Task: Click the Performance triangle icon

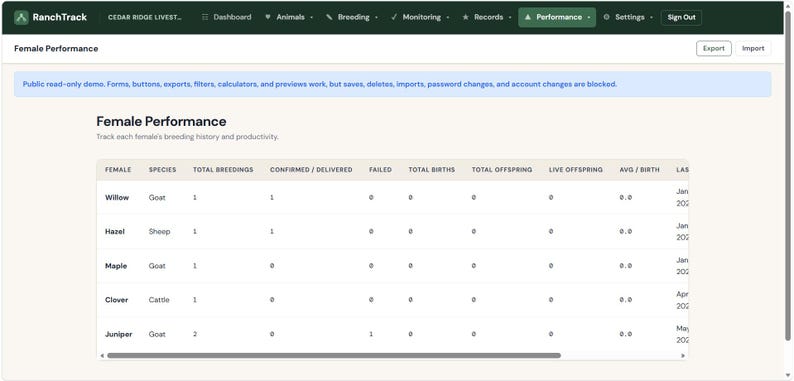Action: point(528,17)
